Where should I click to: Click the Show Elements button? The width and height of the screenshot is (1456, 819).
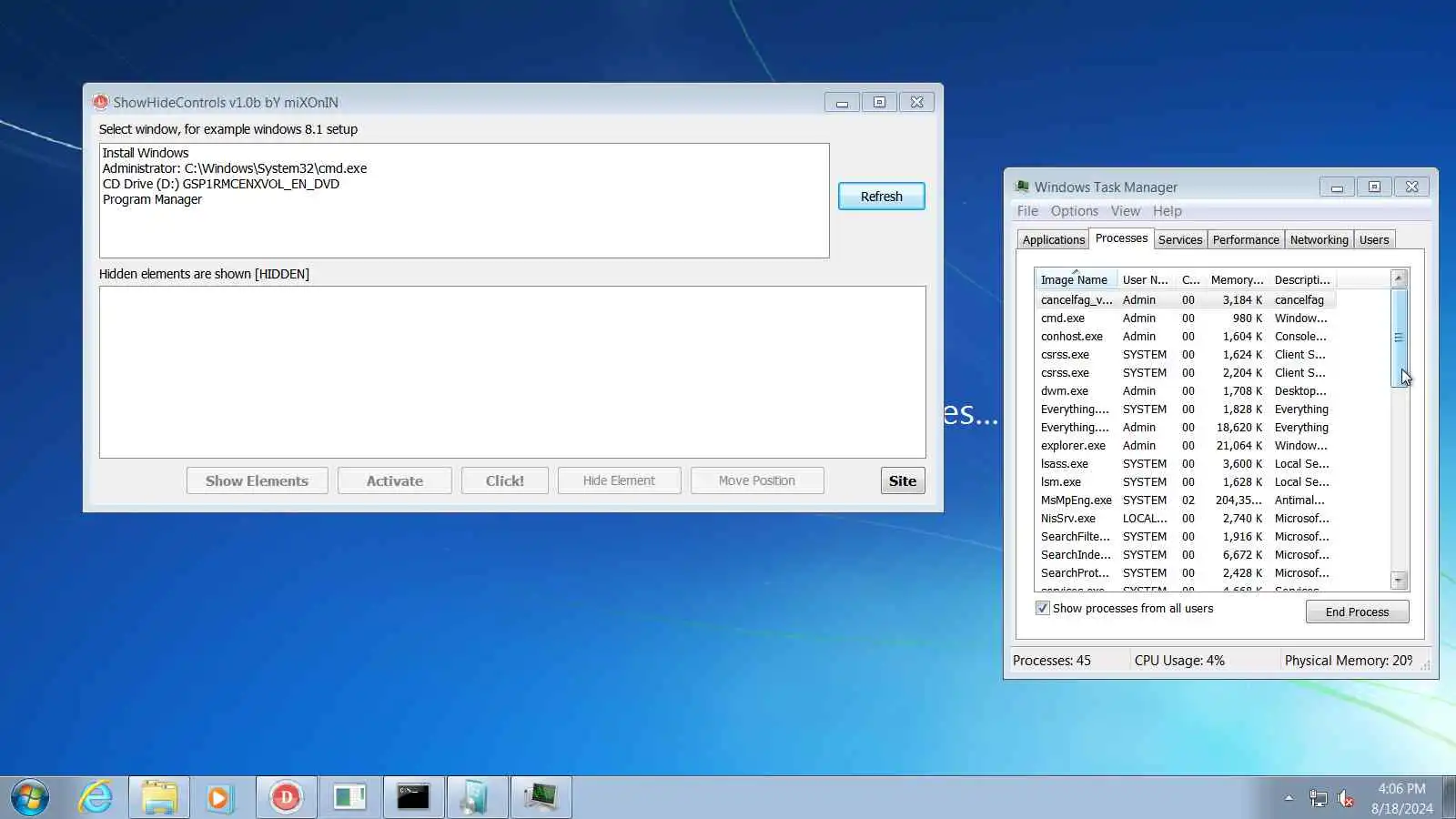tap(257, 480)
